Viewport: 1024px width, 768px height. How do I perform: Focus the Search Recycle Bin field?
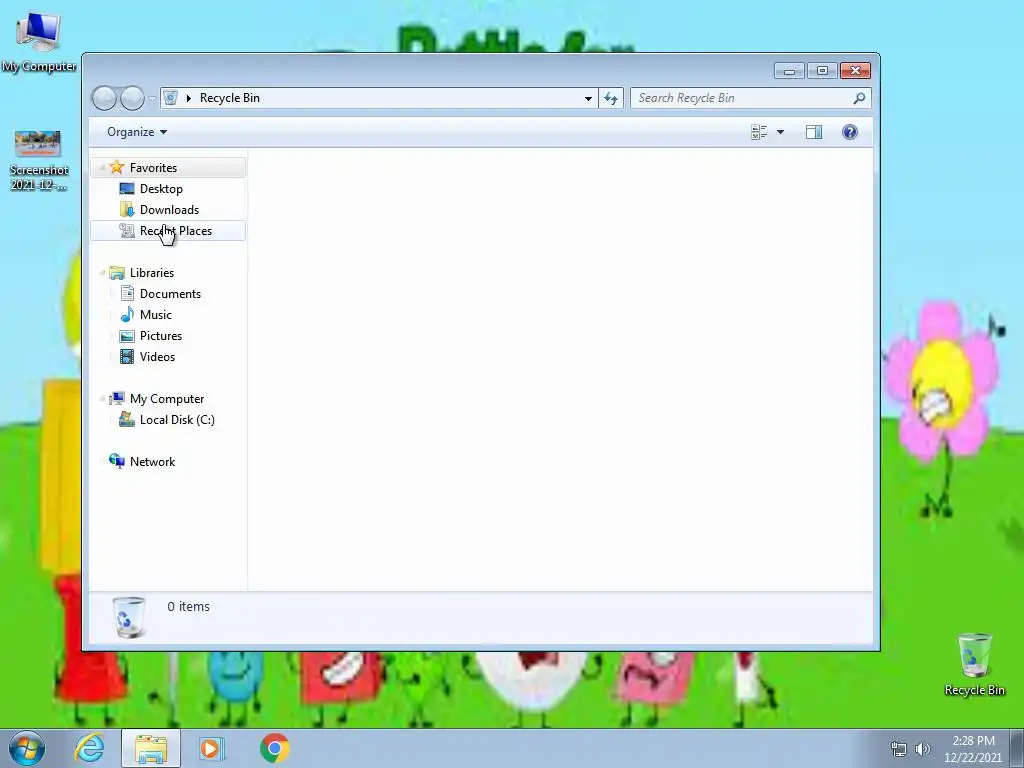pyautogui.click(x=750, y=98)
